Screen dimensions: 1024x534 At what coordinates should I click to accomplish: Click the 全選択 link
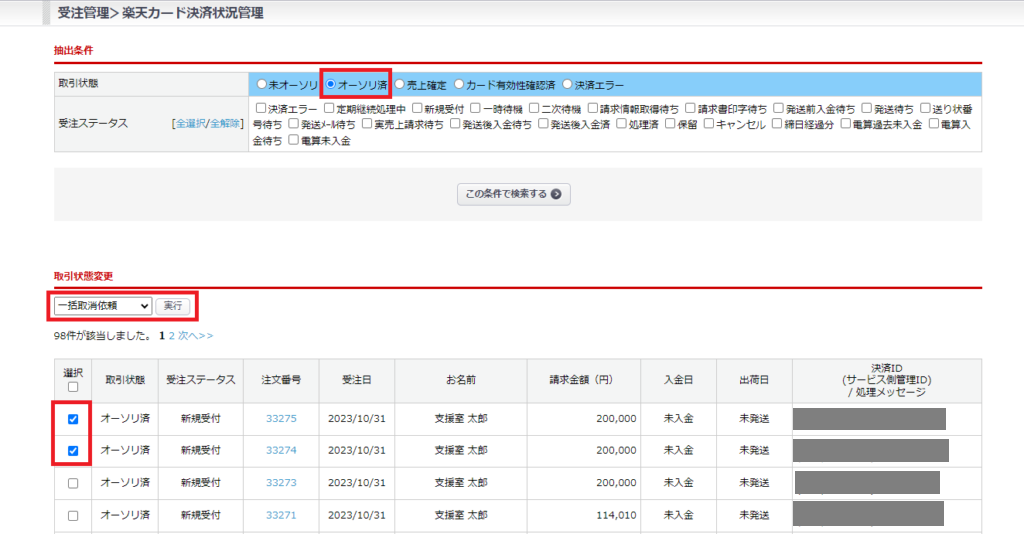point(190,124)
